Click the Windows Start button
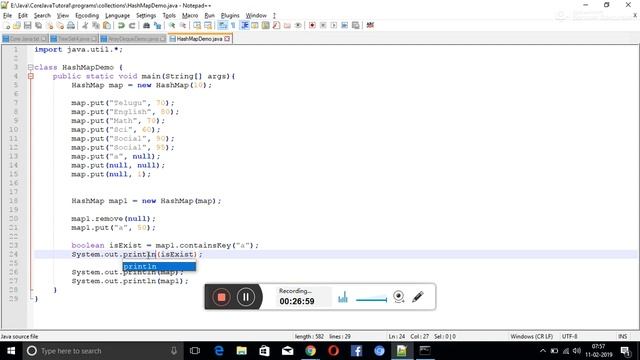 coord(11,351)
